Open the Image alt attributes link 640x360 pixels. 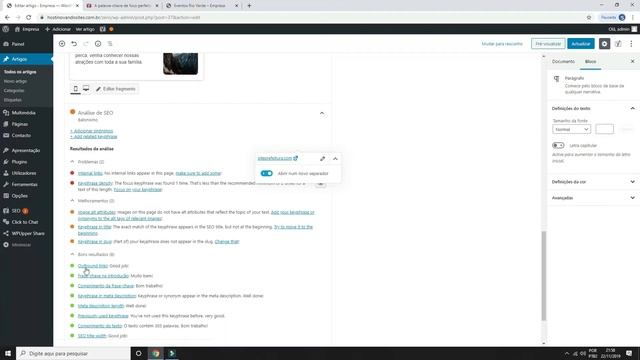pos(97,212)
